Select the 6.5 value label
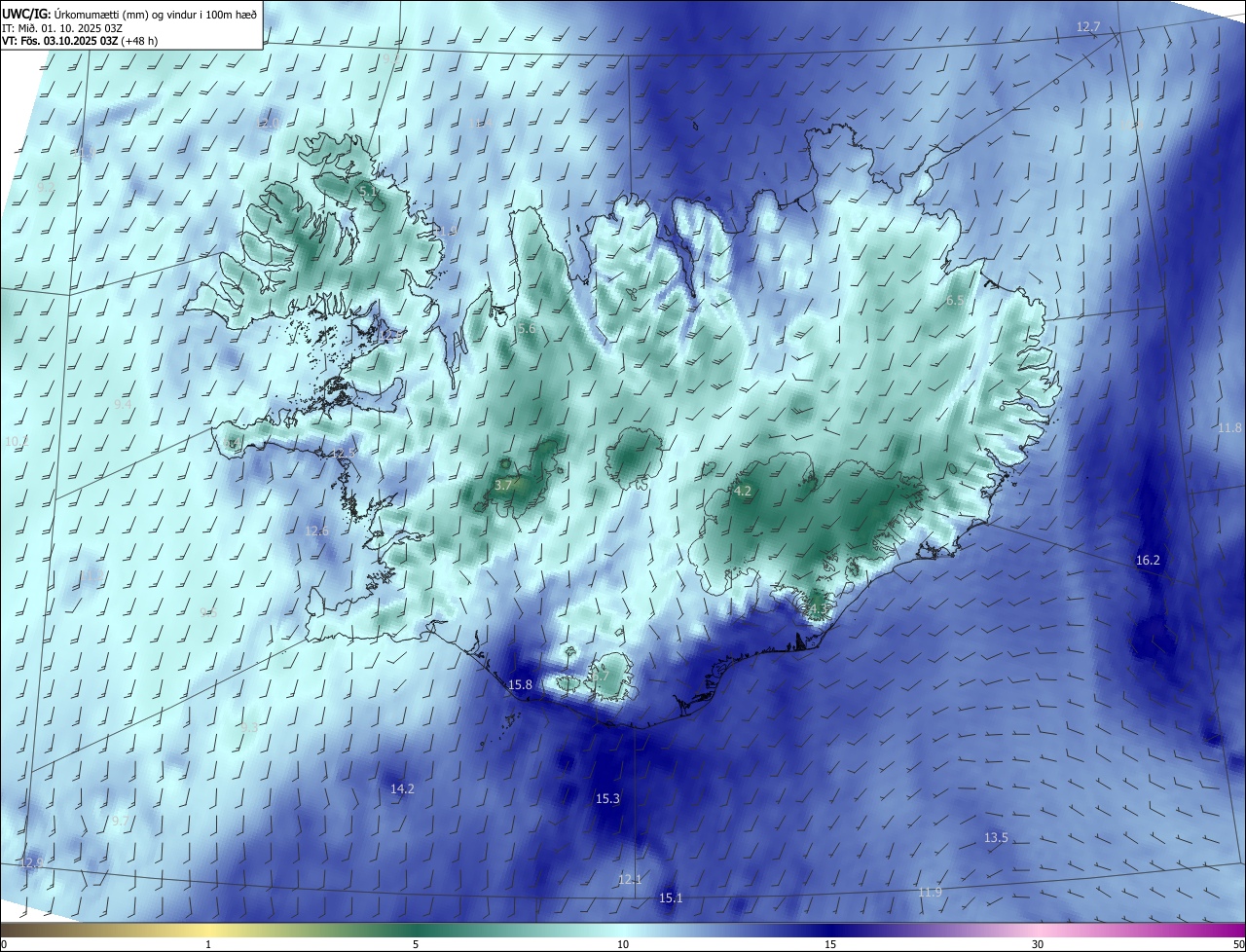The image size is (1246, 952). tap(956, 301)
